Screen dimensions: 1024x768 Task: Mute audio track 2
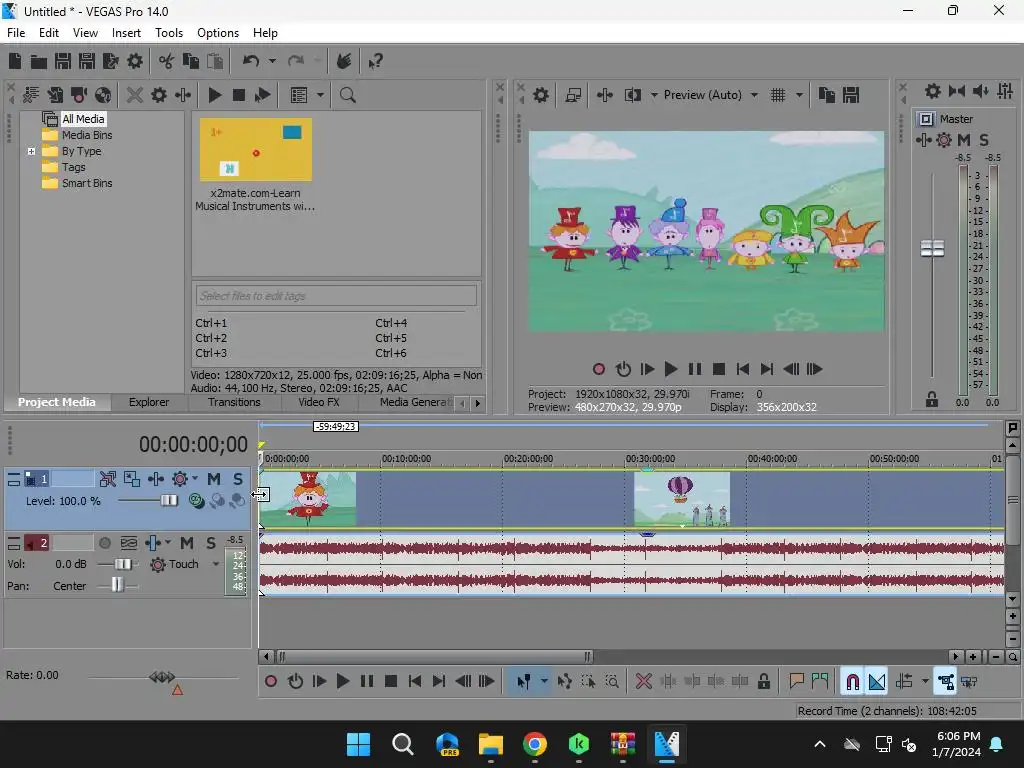click(x=187, y=543)
